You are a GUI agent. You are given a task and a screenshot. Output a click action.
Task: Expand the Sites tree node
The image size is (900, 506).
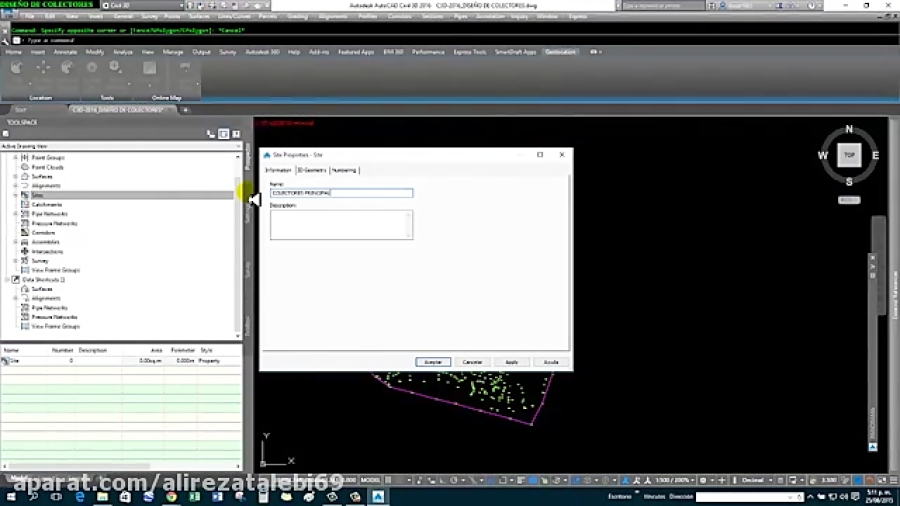[x=15, y=195]
